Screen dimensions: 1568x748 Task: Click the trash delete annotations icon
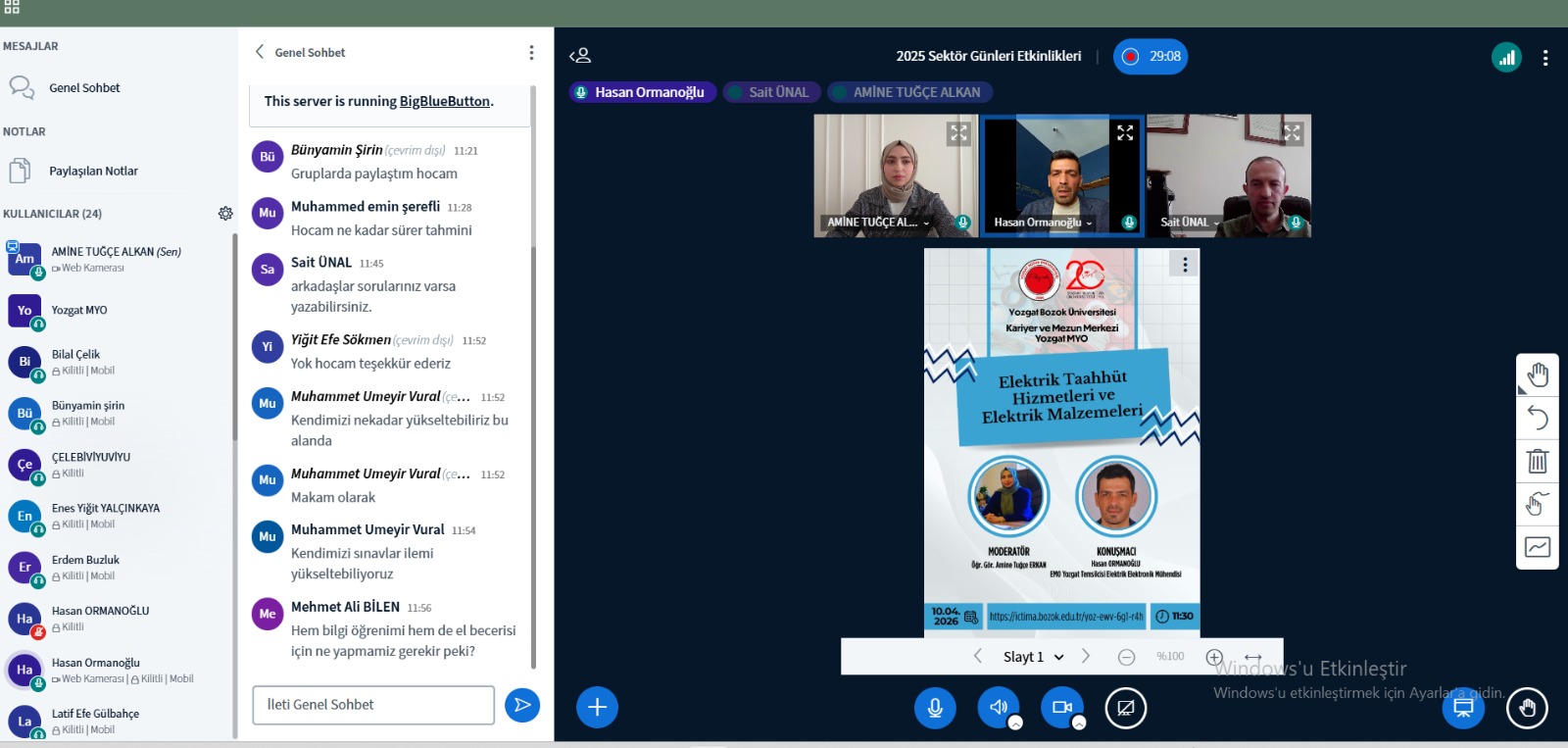(x=1537, y=461)
